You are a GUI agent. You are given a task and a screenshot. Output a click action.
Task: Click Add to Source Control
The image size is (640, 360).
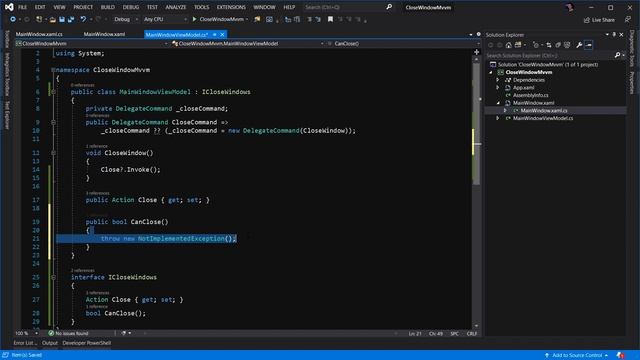tap(577, 355)
